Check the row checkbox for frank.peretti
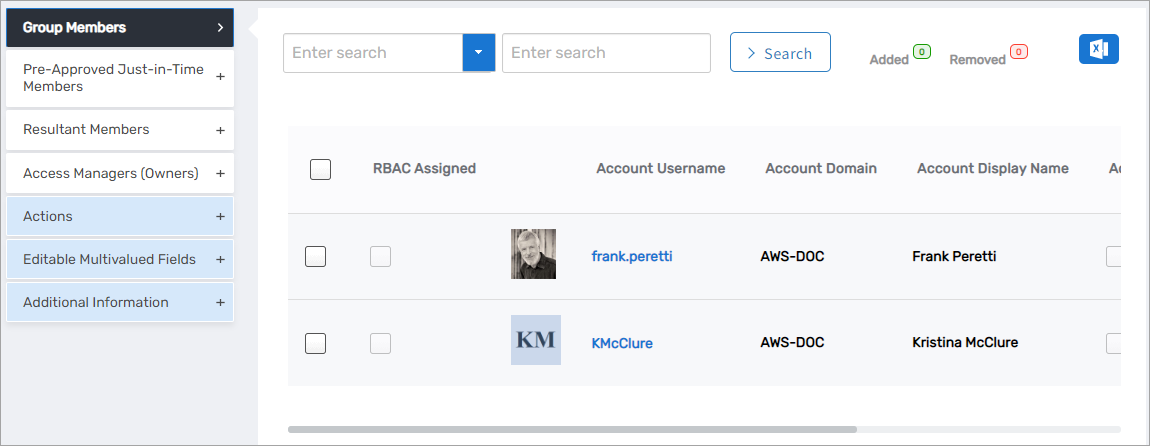The image size is (1150, 446). (315, 257)
